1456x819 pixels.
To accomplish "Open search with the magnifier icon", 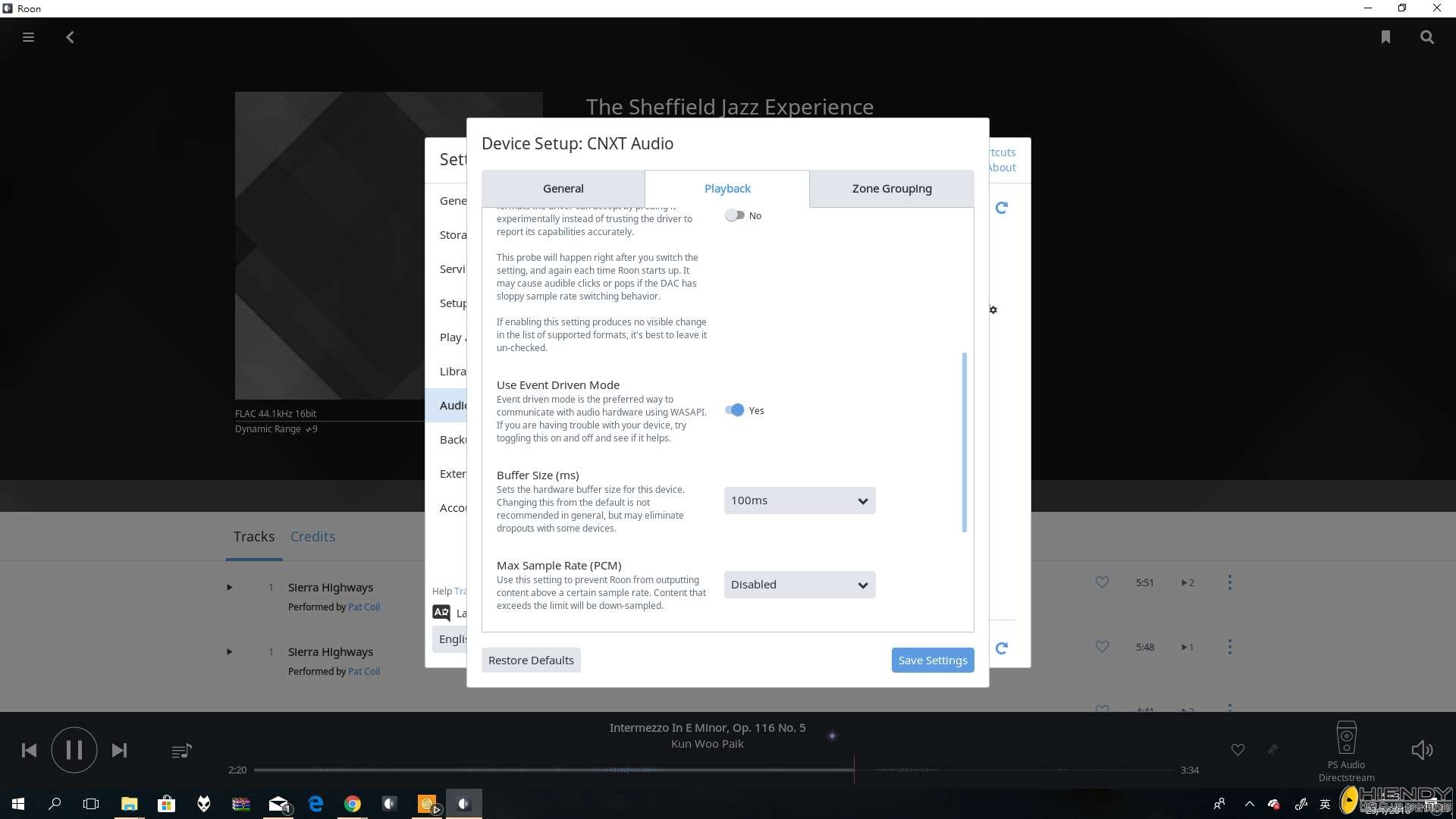I will [x=1427, y=37].
